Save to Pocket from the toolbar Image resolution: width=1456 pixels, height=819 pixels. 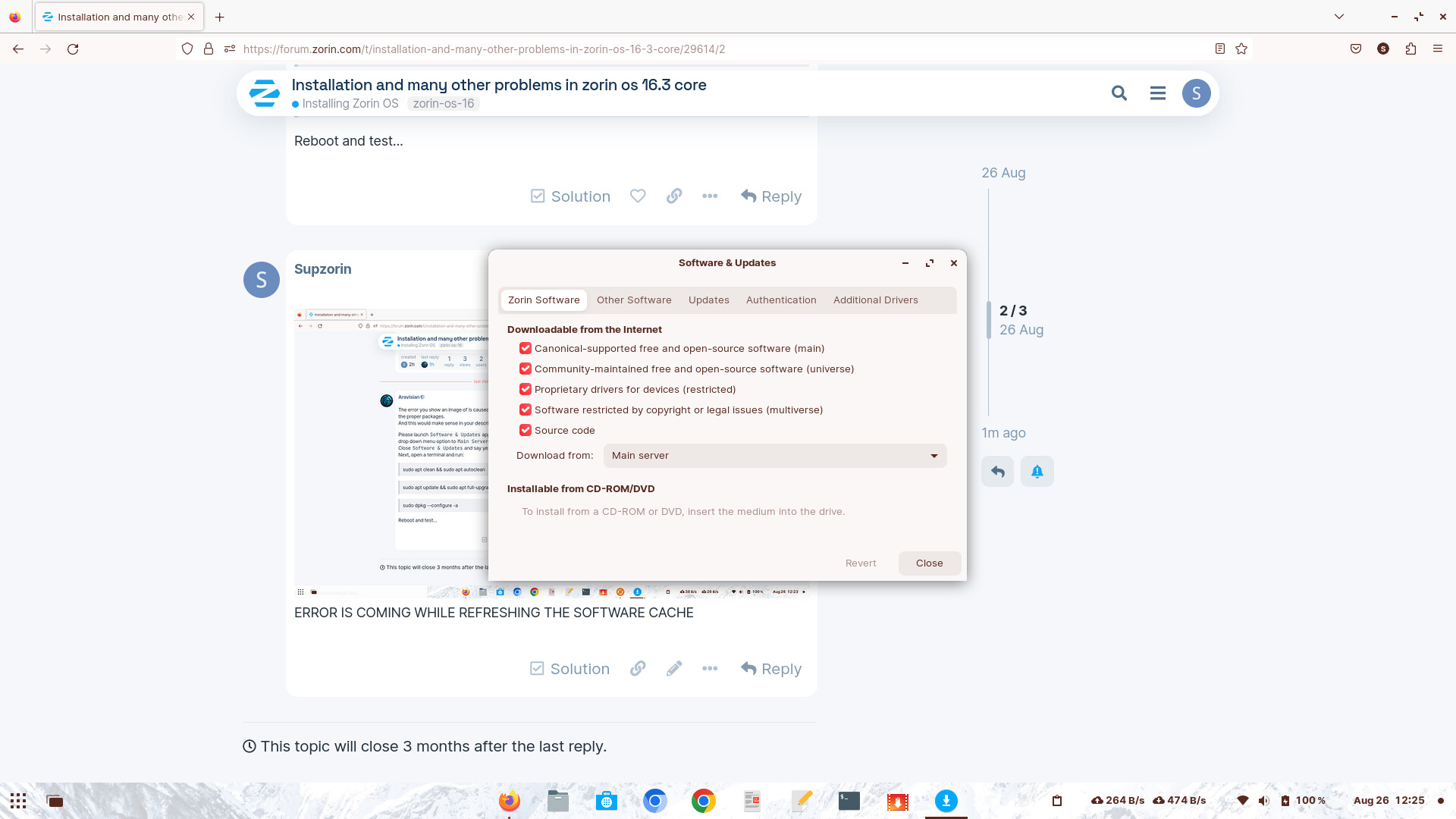pyautogui.click(x=1356, y=49)
